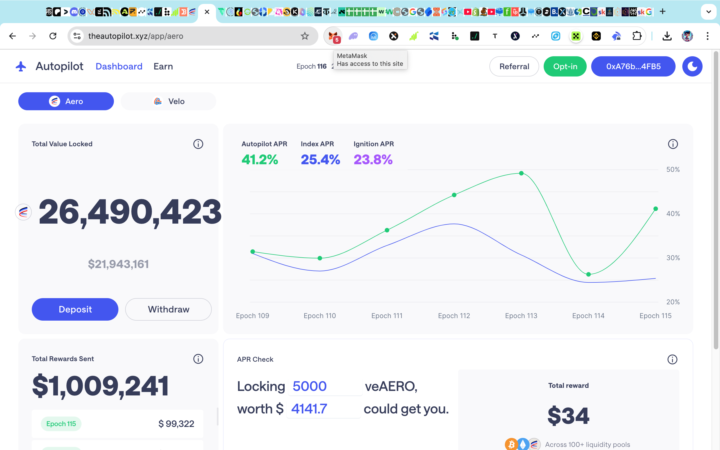Click the page vertical scrollbar
Viewport: 720px width, 450px height.
pyautogui.click(x=715, y=199)
